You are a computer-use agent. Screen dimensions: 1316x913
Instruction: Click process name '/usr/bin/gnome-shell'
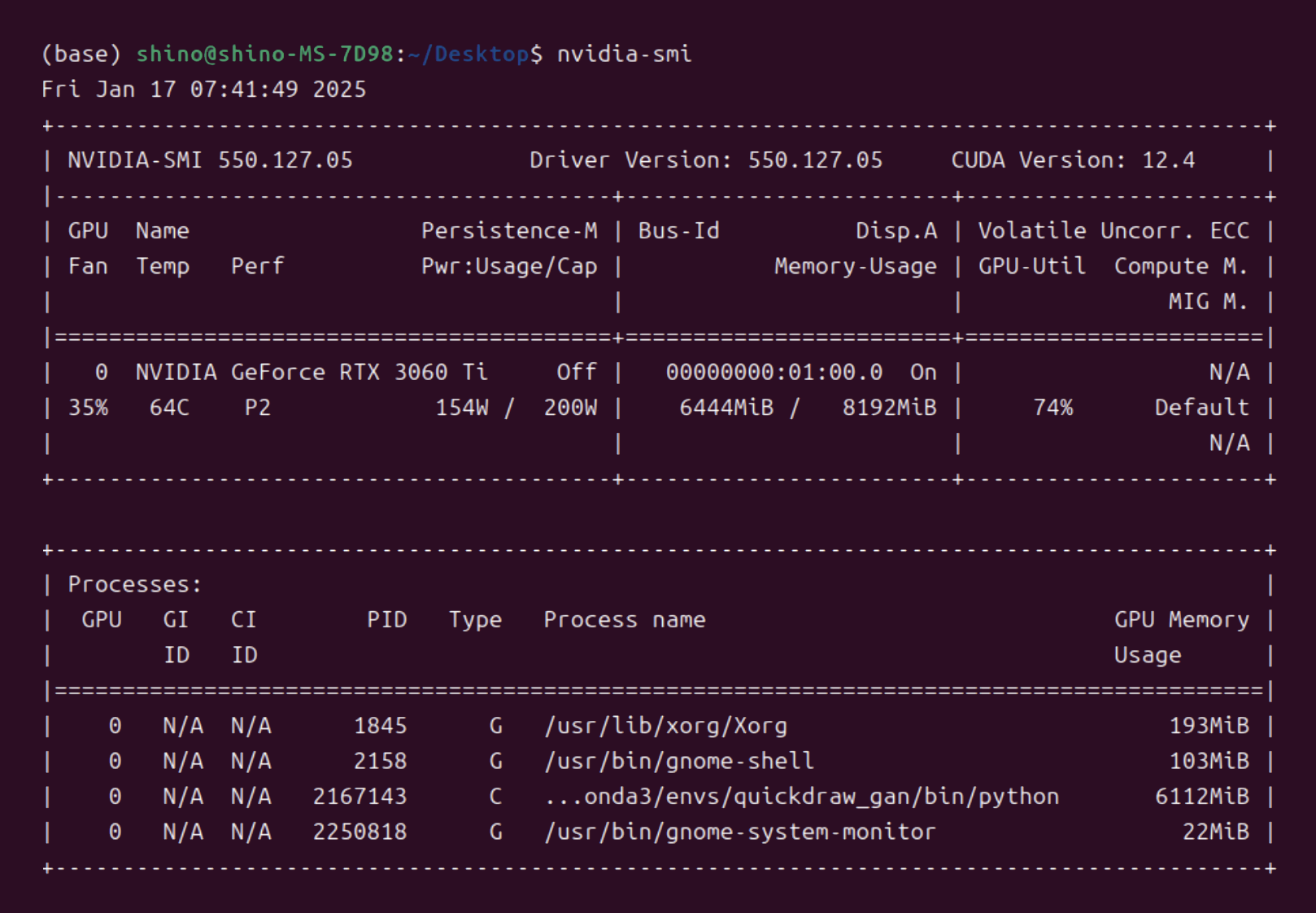(x=678, y=761)
